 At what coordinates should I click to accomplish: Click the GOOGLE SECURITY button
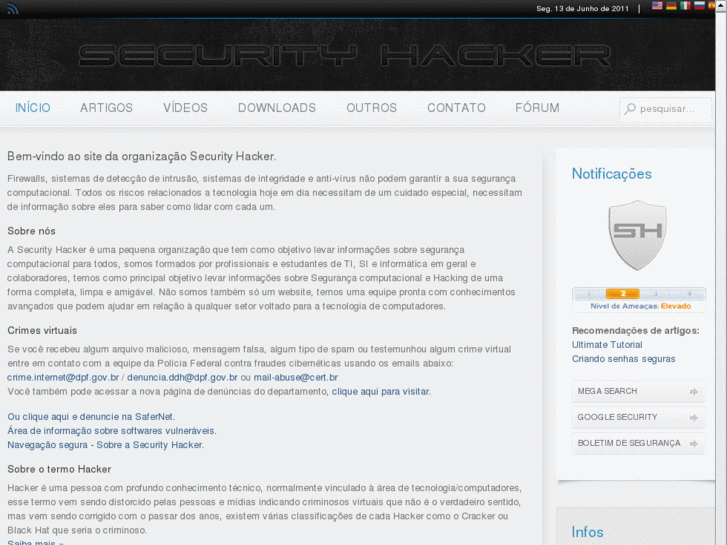coord(638,417)
